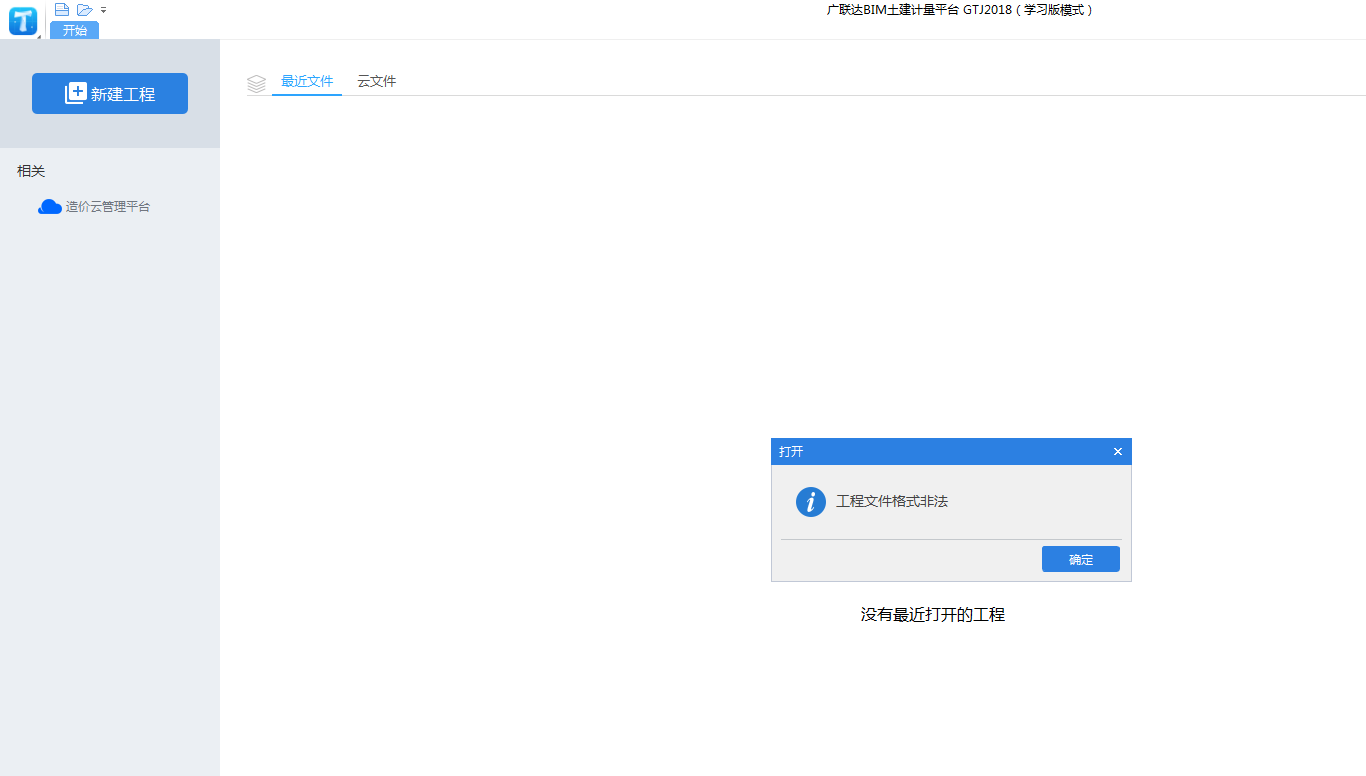1366x776 pixels.
Task: Click the 新建工程 button
Action: click(110, 93)
